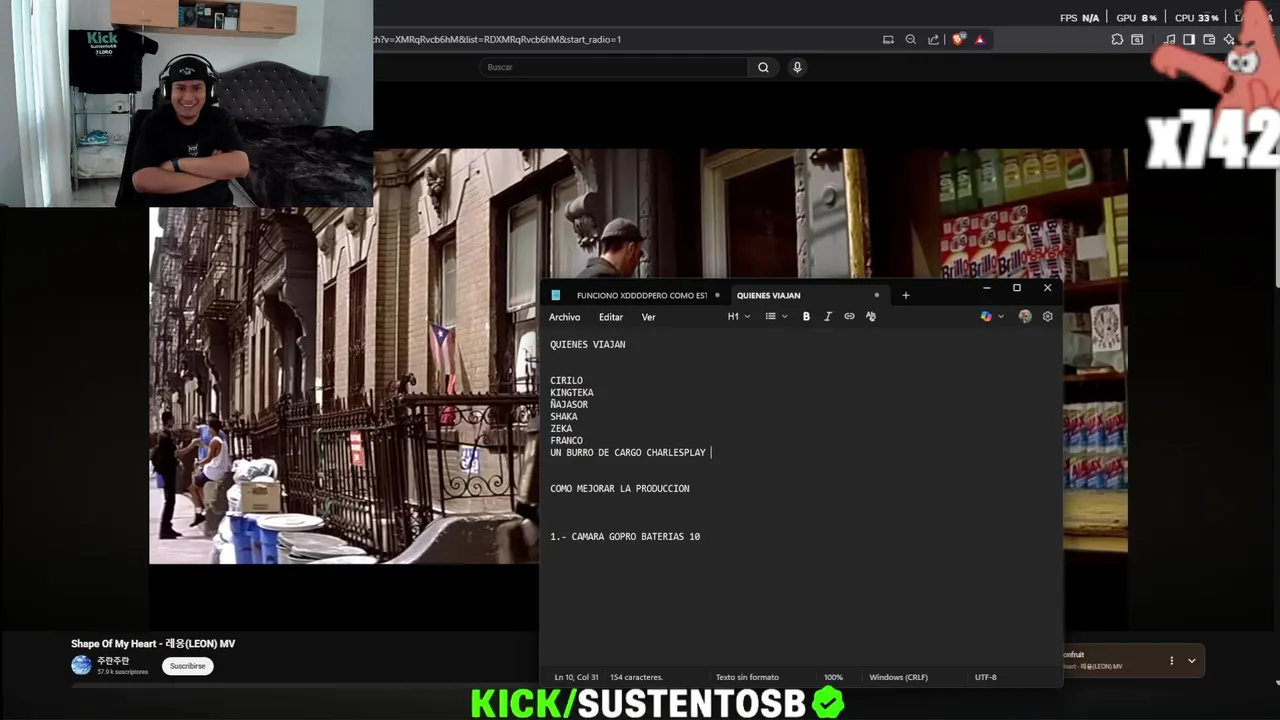Screen dimensions: 1280x720
Task: Click the channel name '주란주란' under the video
Action: tap(112, 661)
